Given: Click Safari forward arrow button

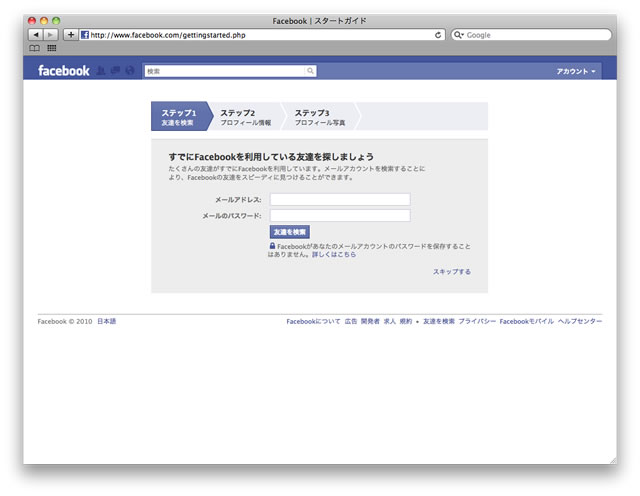Looking at the screenshot, I should point(51,35).
